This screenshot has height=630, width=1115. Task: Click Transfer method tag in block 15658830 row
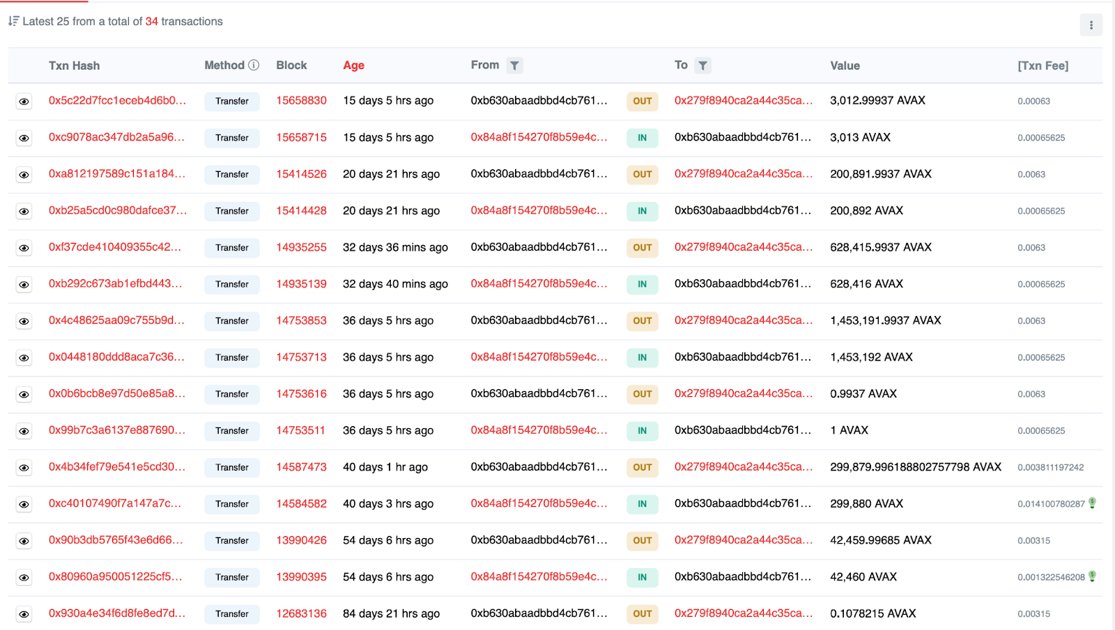pos(232,101)
